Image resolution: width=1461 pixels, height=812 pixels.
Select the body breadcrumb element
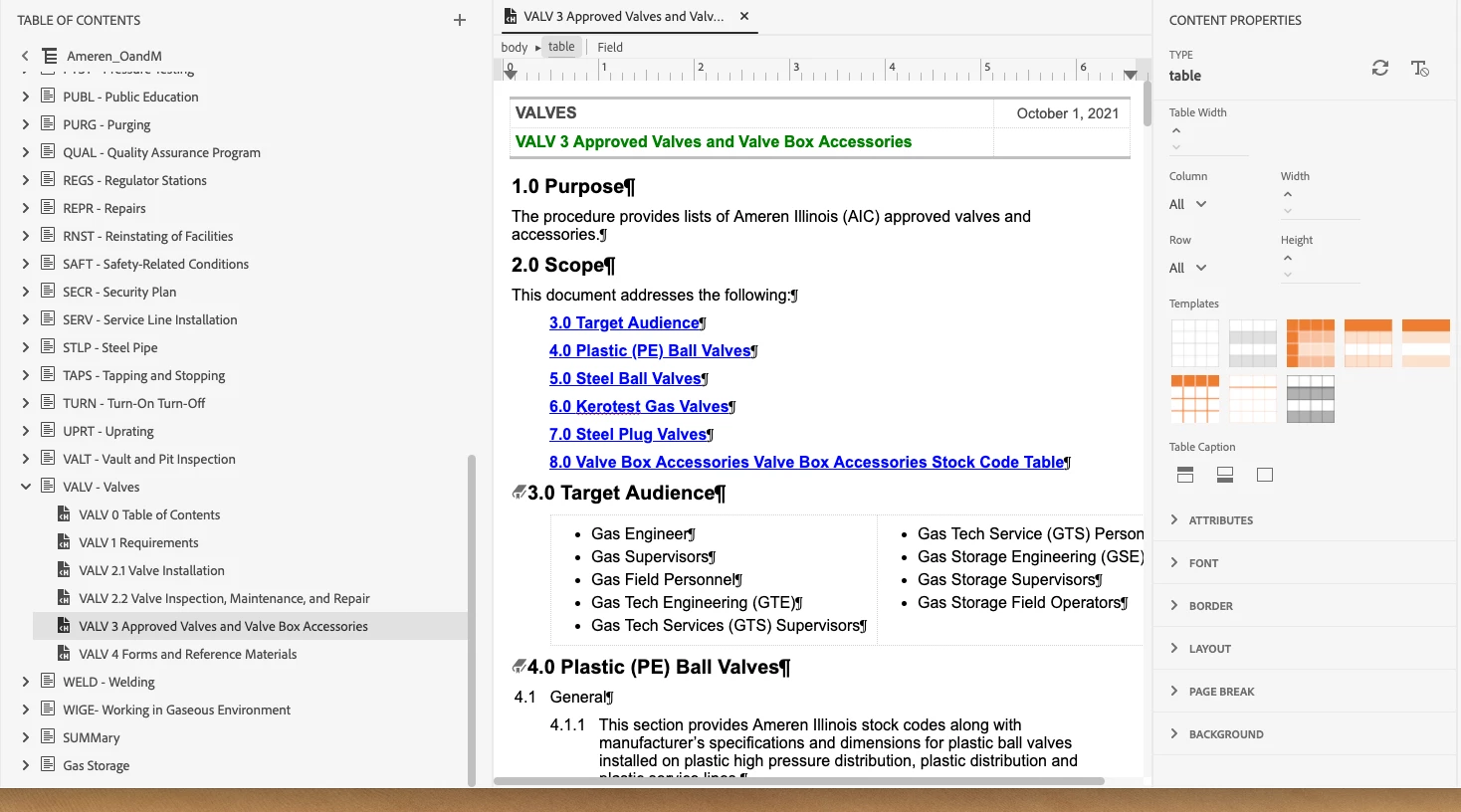coord(515,47)
